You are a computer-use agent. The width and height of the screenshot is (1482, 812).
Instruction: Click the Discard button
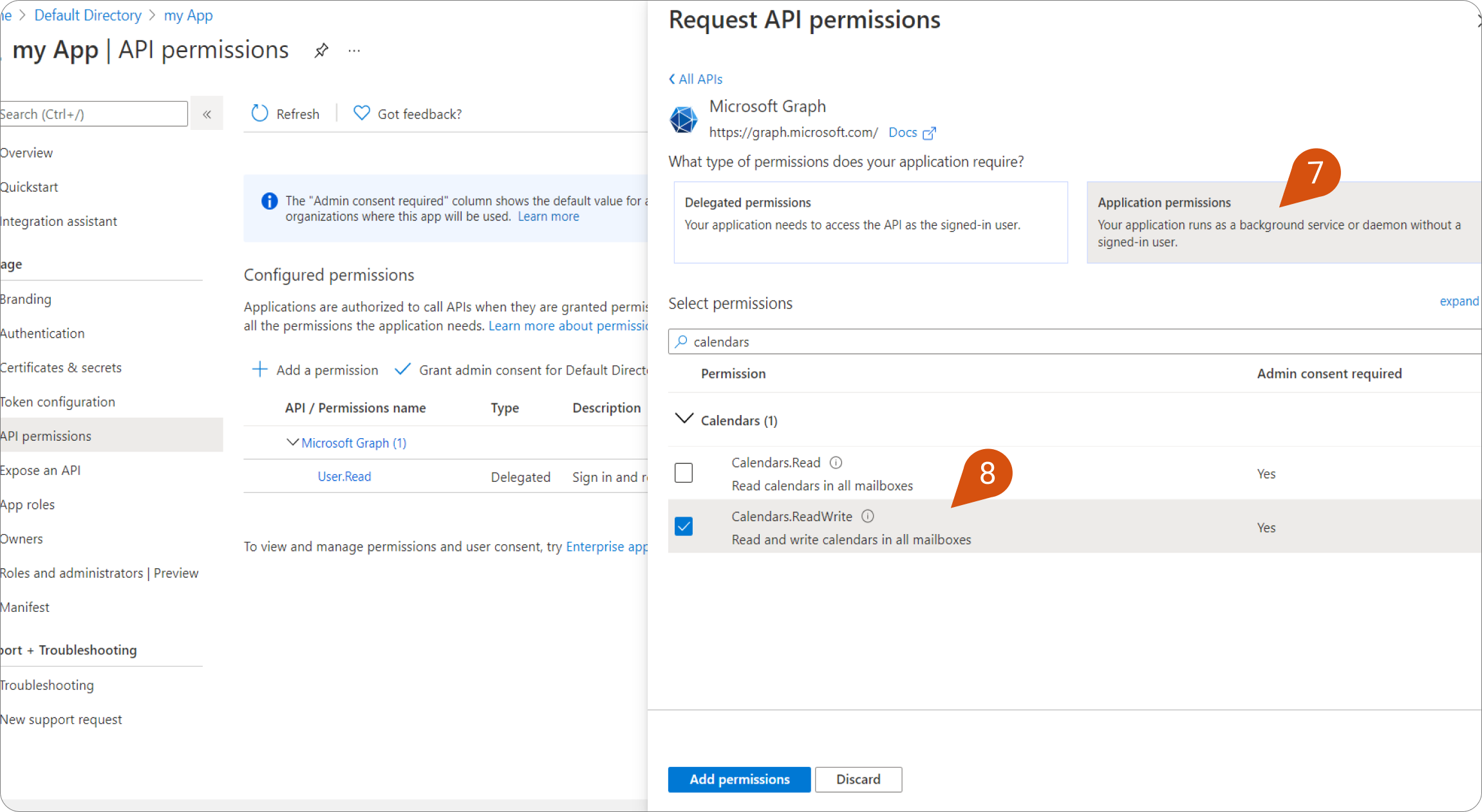coord(858,779)
